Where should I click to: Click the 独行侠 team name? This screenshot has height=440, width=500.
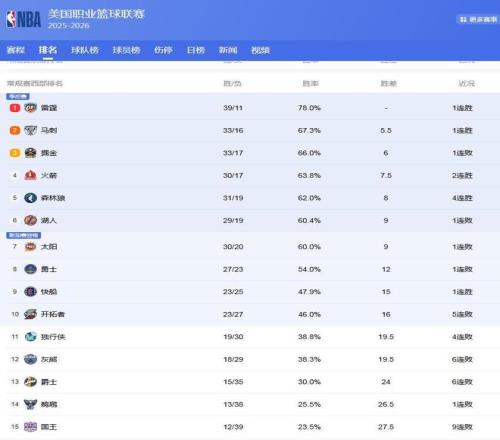tap(53, 337)
